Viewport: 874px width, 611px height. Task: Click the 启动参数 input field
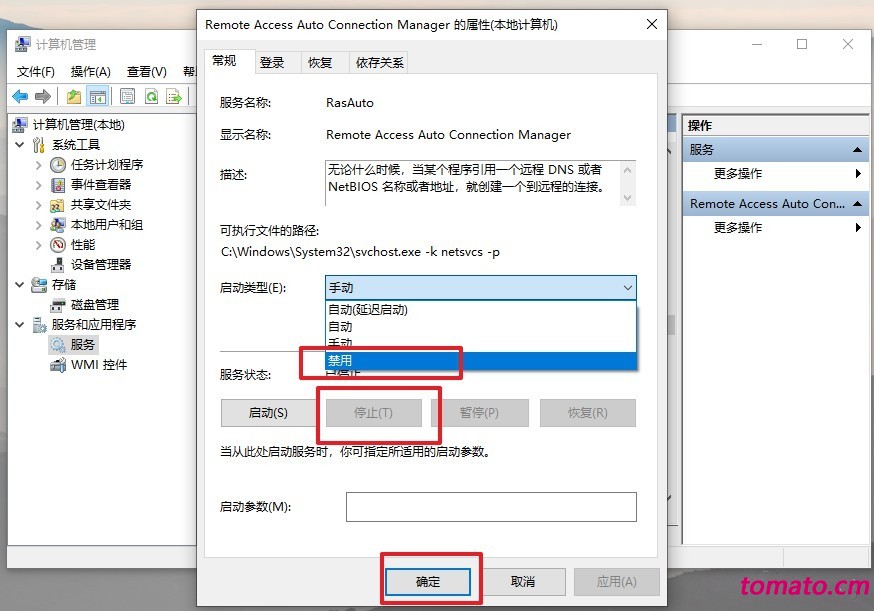tap(491, 507)
